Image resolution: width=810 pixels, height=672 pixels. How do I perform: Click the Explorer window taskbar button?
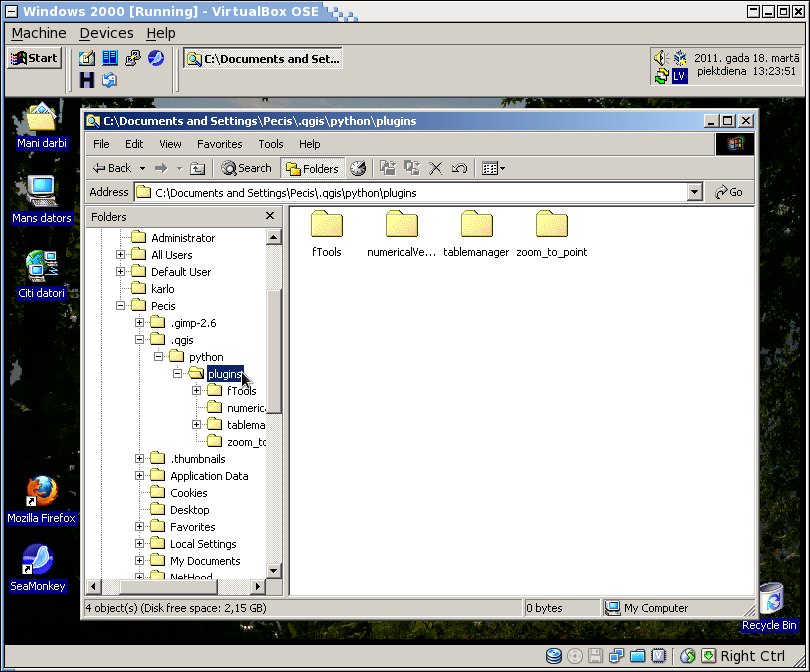[x=263, y=58]
